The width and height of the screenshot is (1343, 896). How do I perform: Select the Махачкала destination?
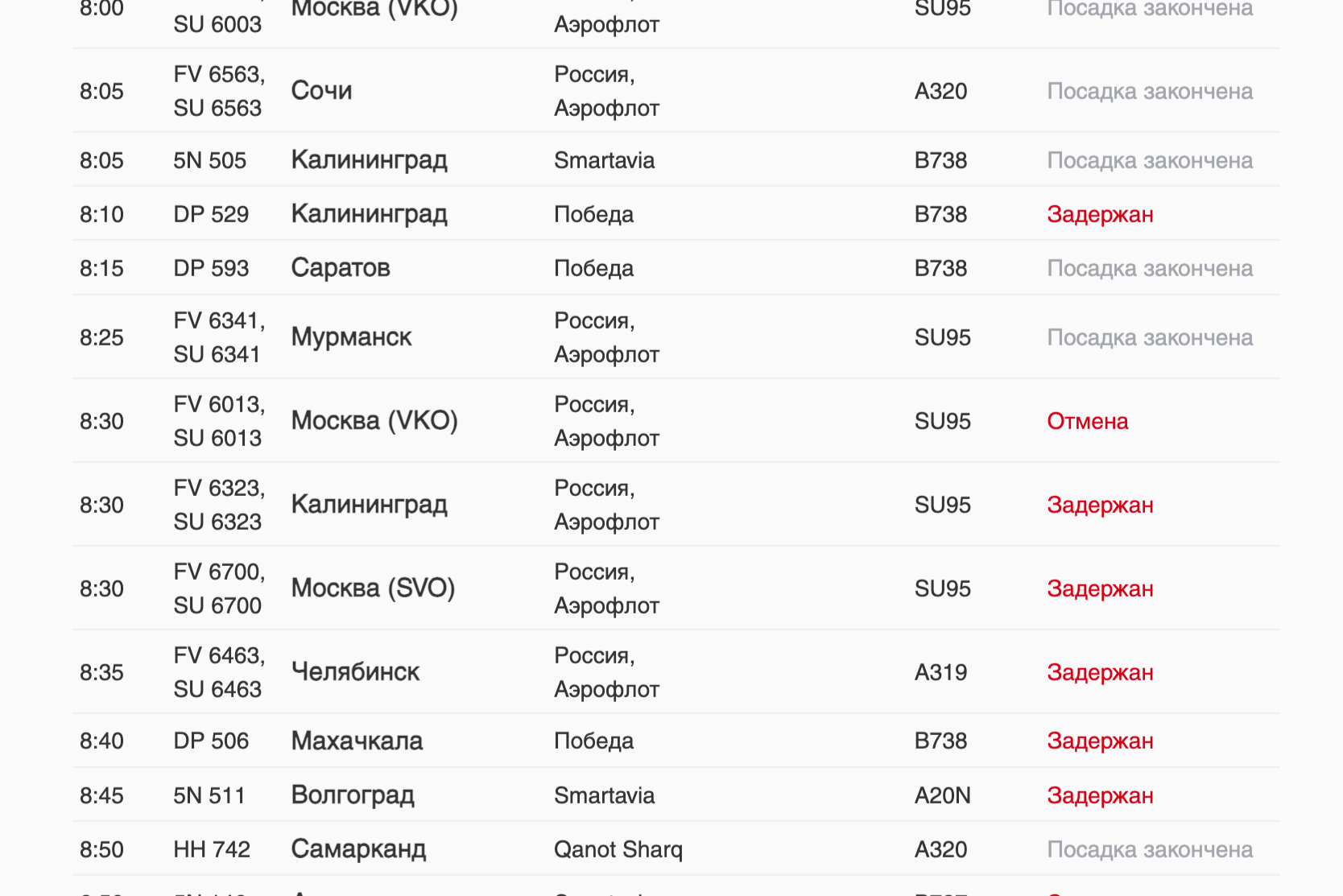[357, 741]
